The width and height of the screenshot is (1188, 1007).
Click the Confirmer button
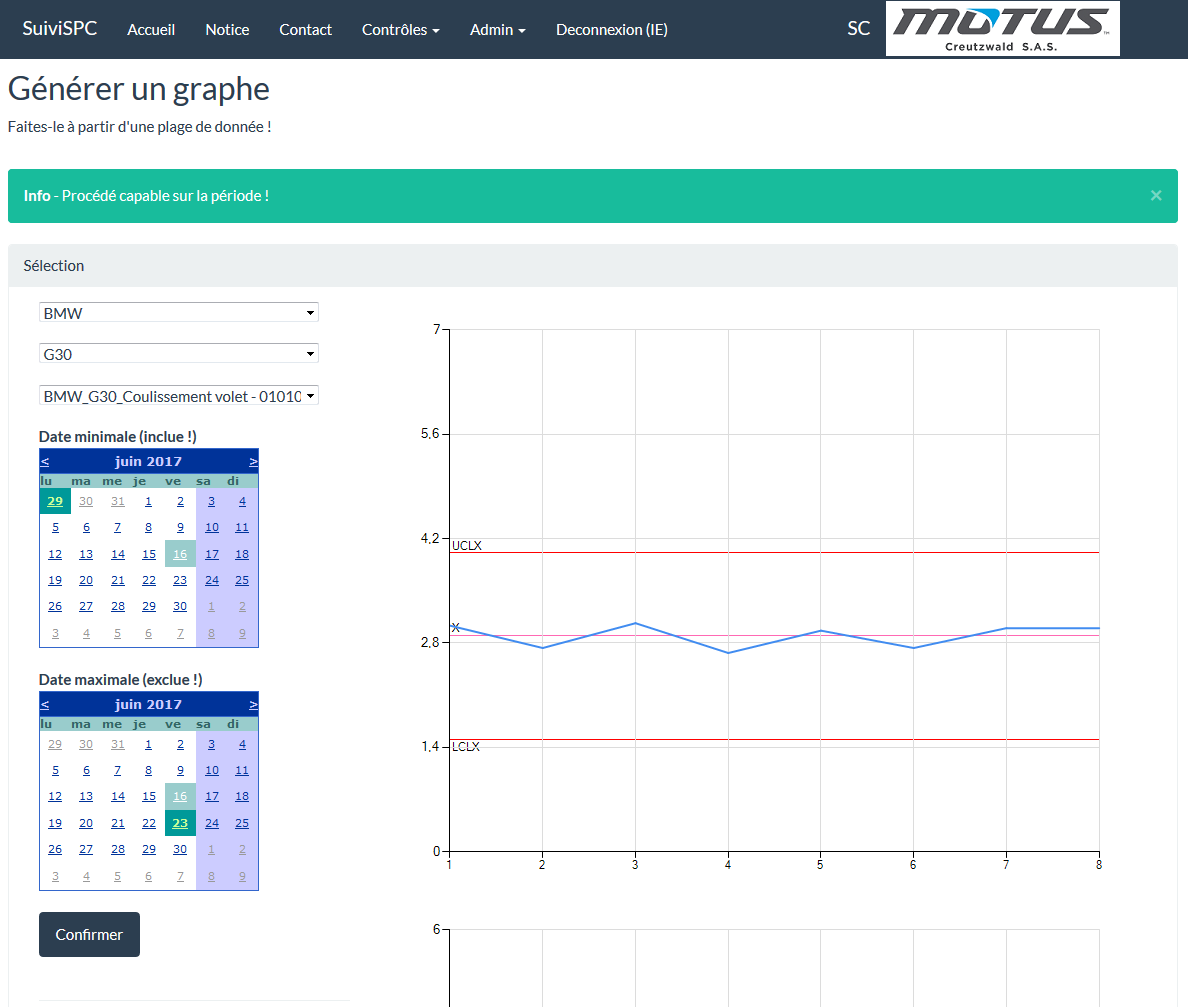point(89,934)
